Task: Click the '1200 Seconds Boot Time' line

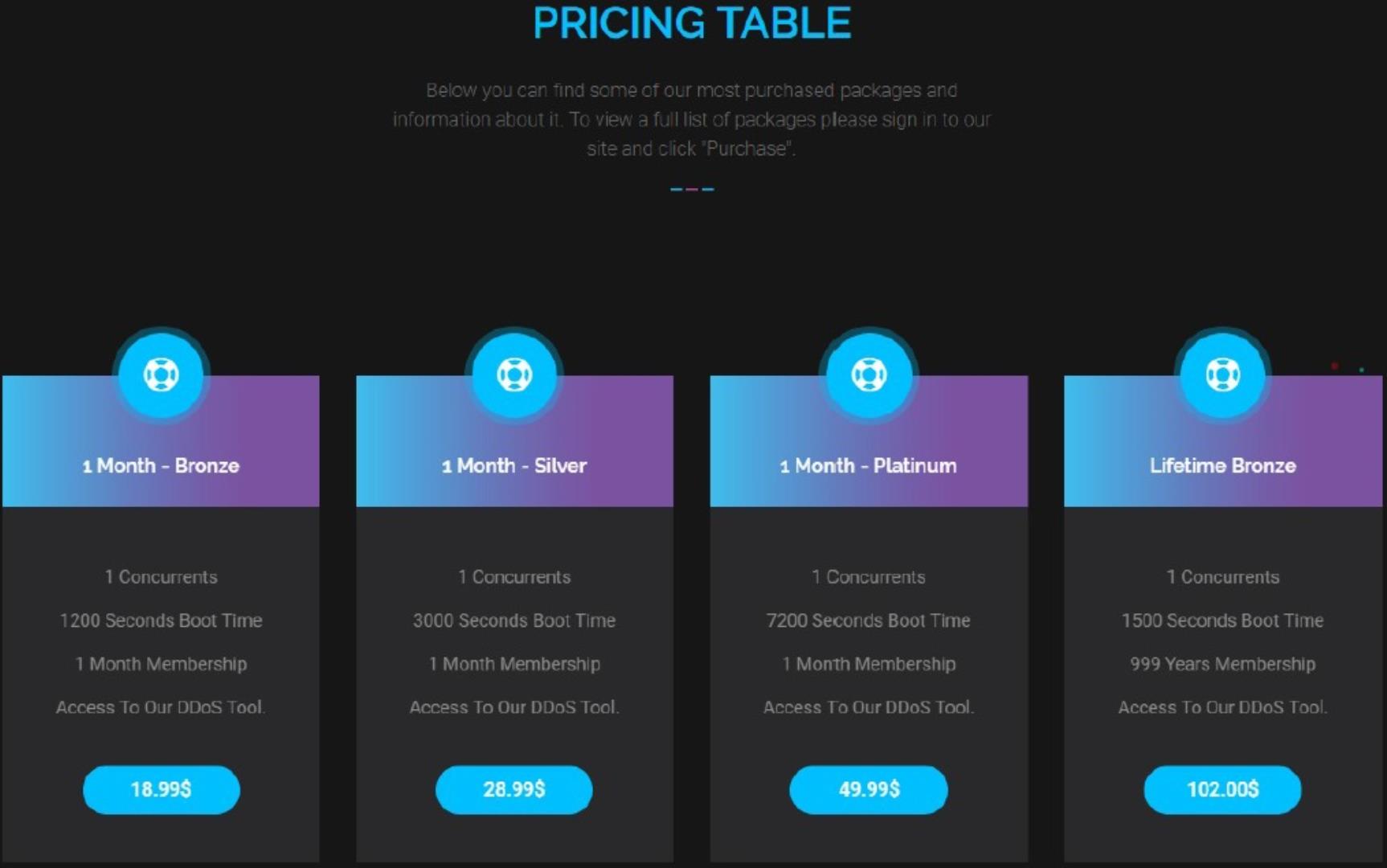Action: pyautogui.click(x=161, y=620)
